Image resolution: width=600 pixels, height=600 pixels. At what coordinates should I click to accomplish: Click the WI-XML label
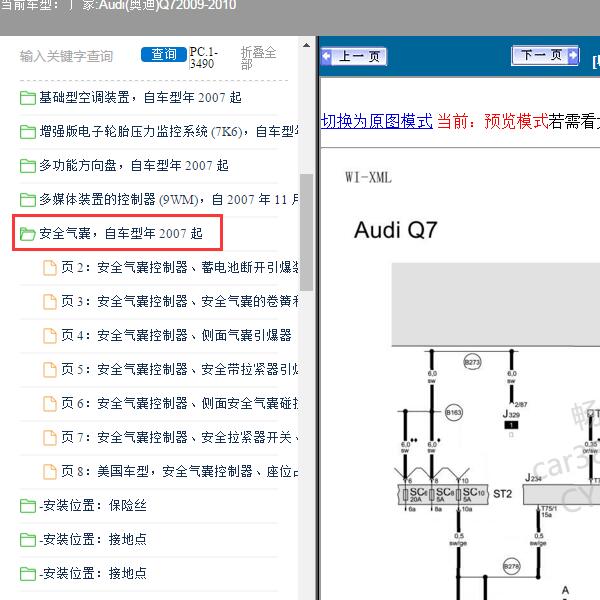368,178
